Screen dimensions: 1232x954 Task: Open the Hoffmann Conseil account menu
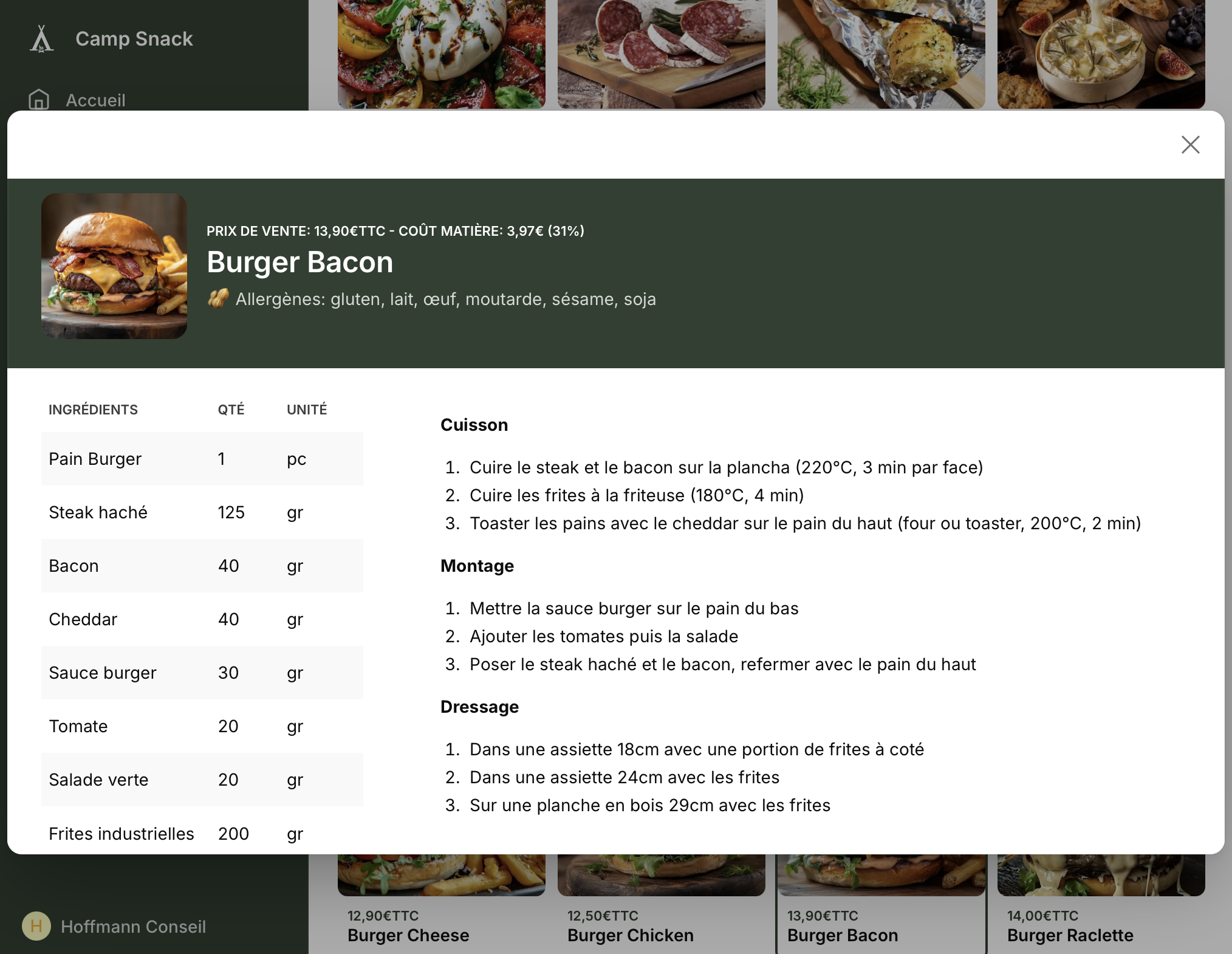(133, 927)
